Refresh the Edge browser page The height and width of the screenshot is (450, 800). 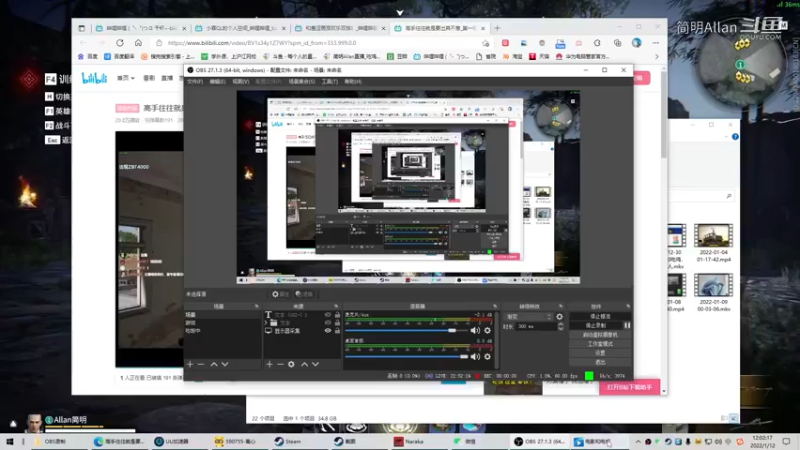[120, 43]
